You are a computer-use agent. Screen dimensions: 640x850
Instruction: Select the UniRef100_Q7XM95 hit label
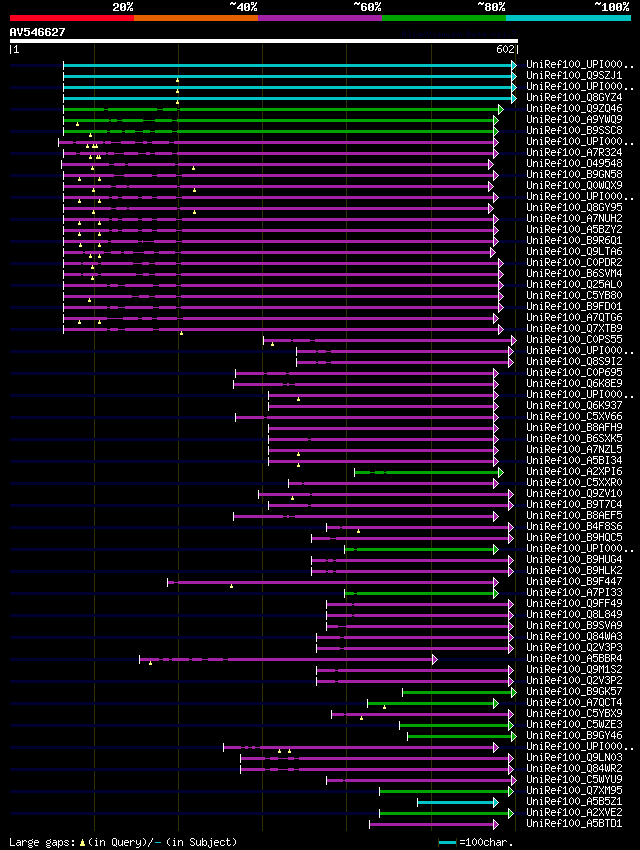[574, 791]
